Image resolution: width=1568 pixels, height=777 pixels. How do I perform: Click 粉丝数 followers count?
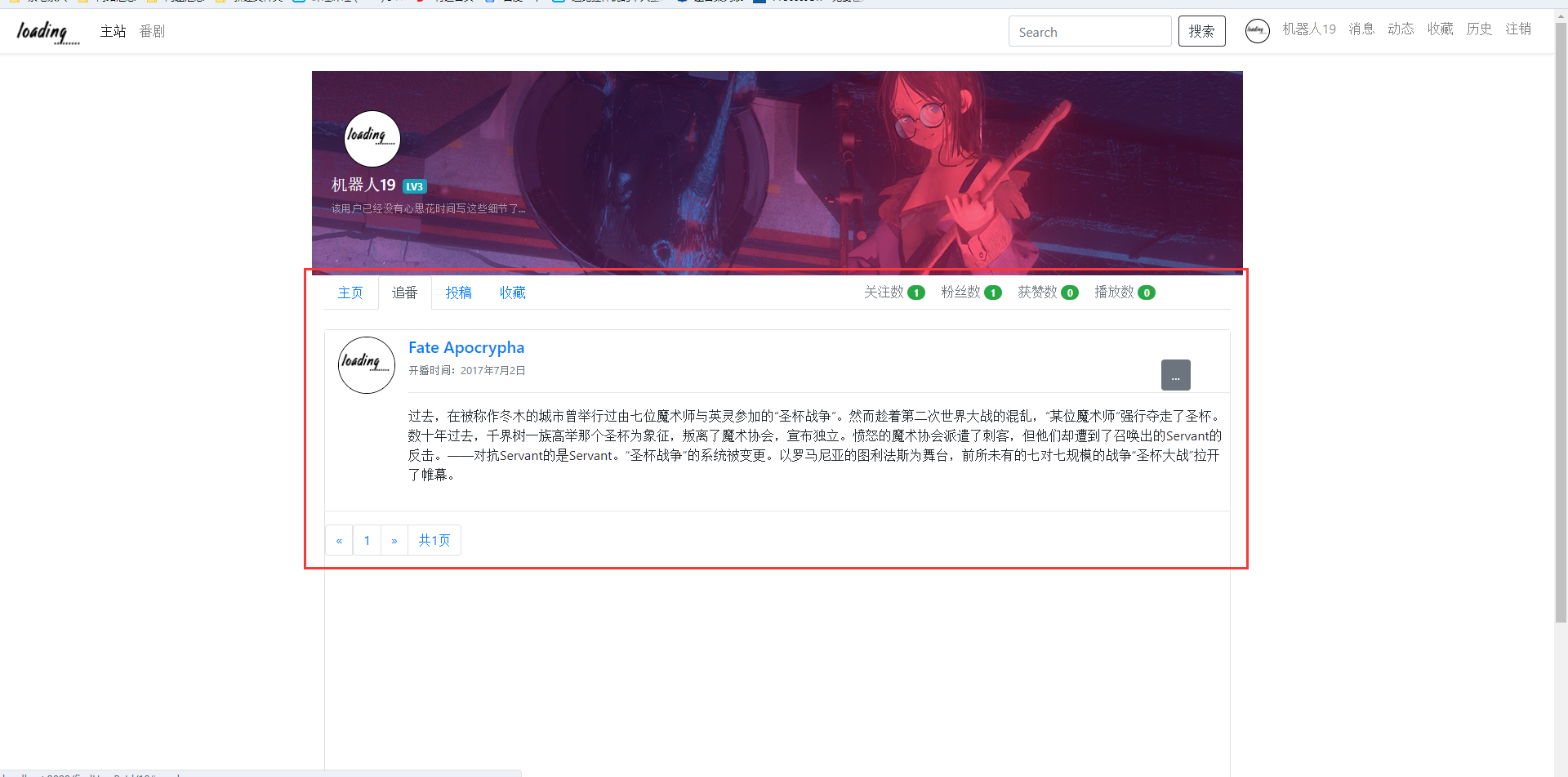coord(971,292)
